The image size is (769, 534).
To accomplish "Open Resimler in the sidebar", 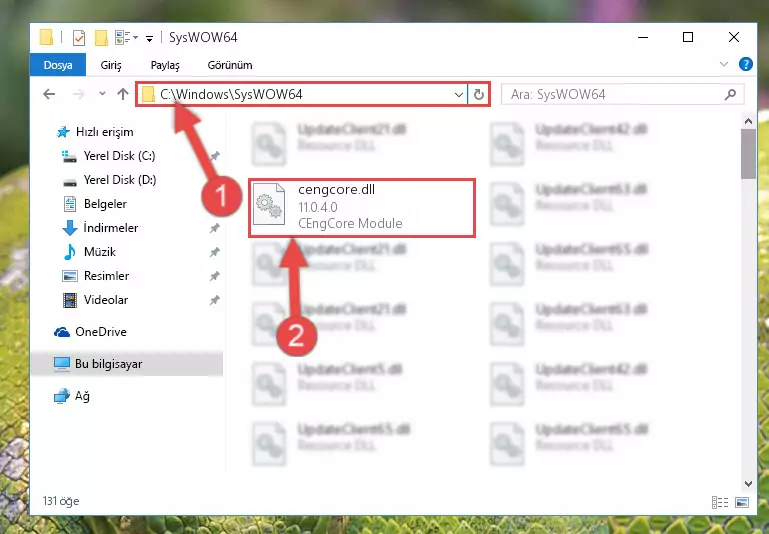I will (x=106, y=276).
